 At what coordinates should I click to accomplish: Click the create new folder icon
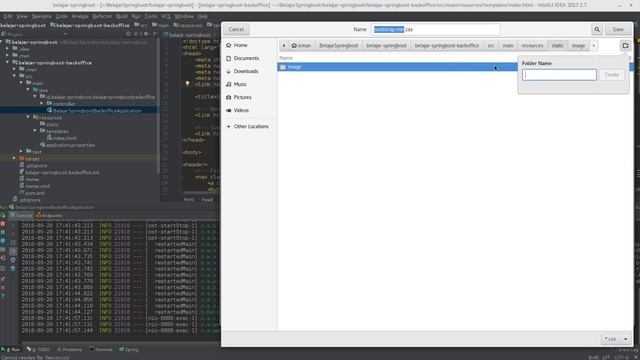point(625,46)
